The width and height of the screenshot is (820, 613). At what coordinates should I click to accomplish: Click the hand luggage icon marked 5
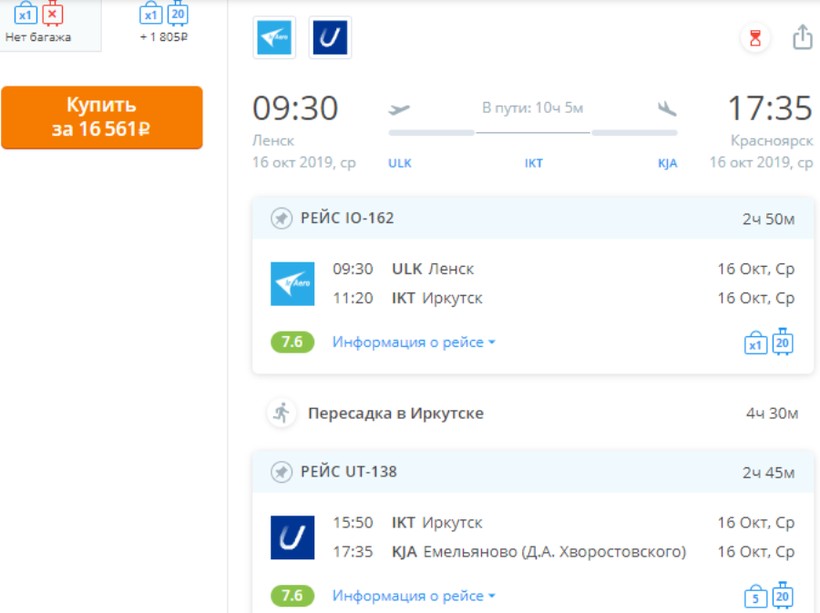tap(755, 597)
